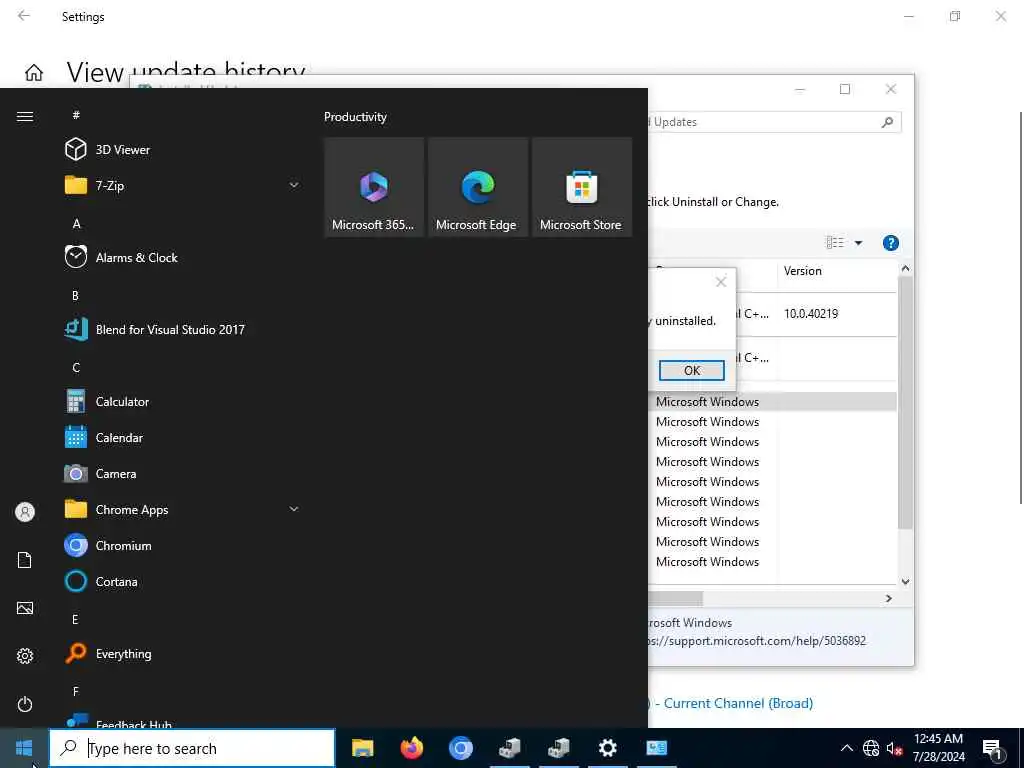Open the support.microsoft.com help link
1024x768 pixels.
(757, 641)
